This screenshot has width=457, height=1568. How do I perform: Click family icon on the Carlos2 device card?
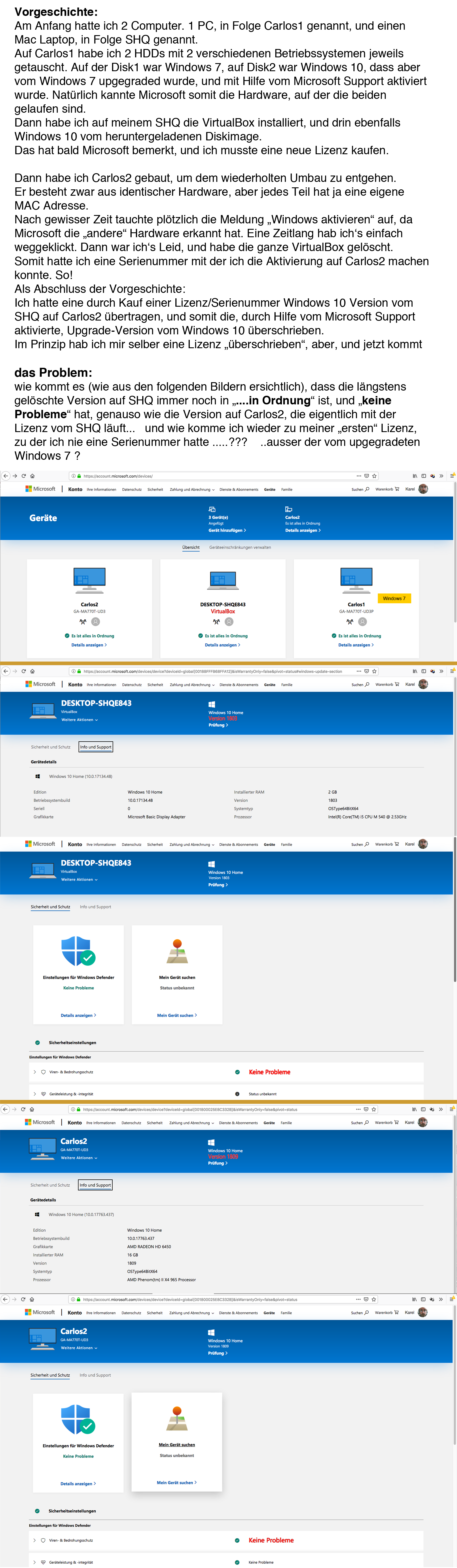[x=83, y=621]
